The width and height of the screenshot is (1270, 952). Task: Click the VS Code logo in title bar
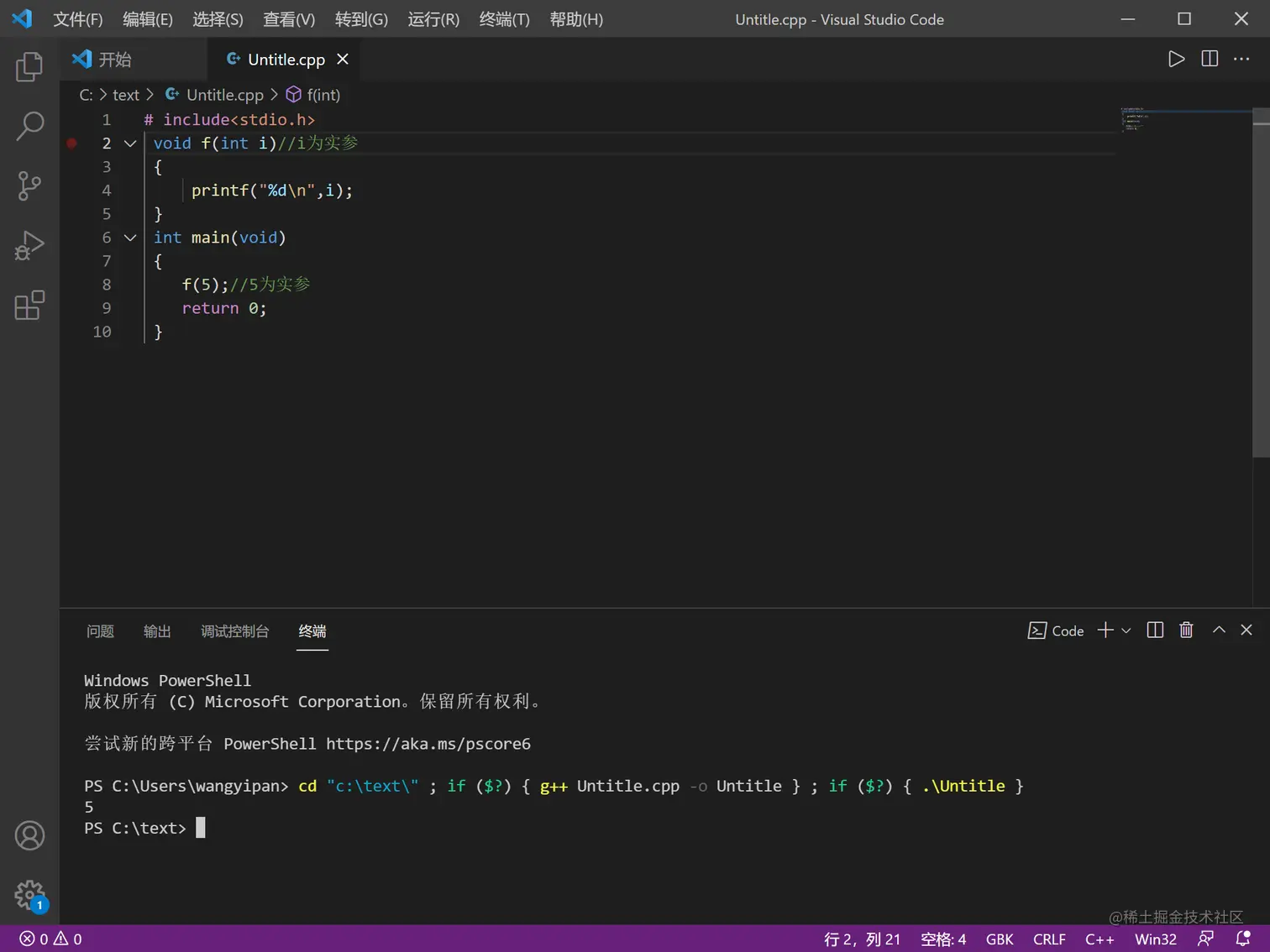[x=22, y=18]
